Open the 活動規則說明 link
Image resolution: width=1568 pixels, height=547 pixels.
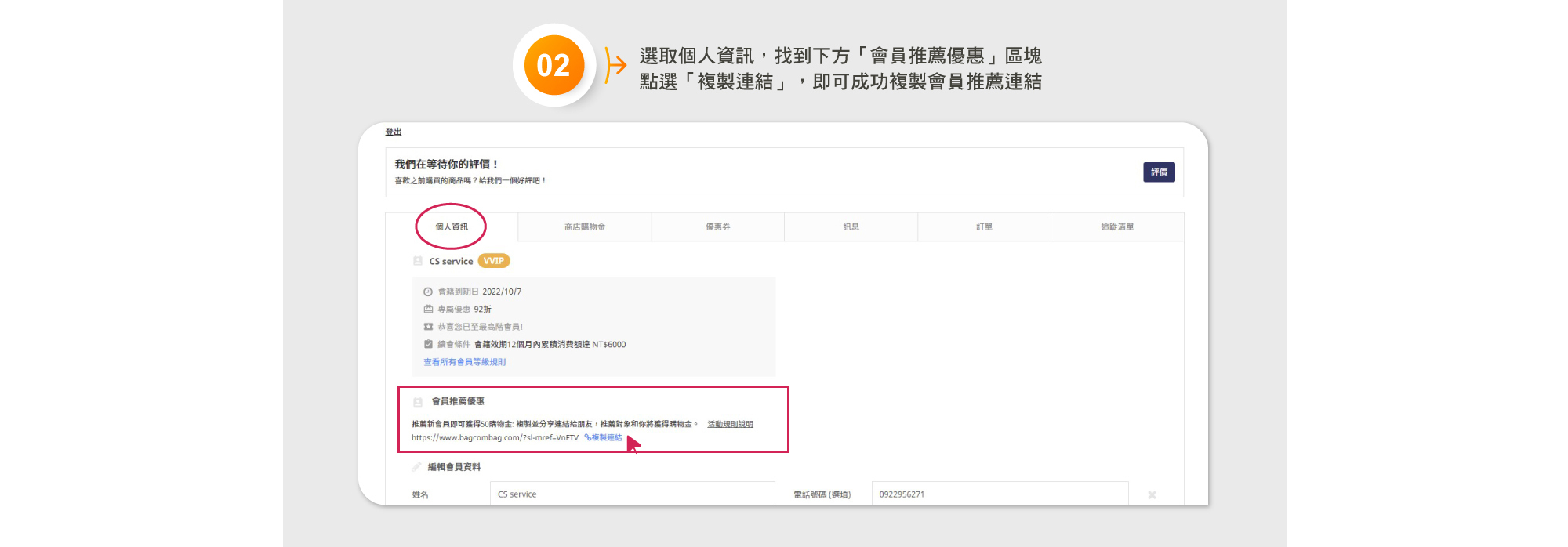click(730, 424)
